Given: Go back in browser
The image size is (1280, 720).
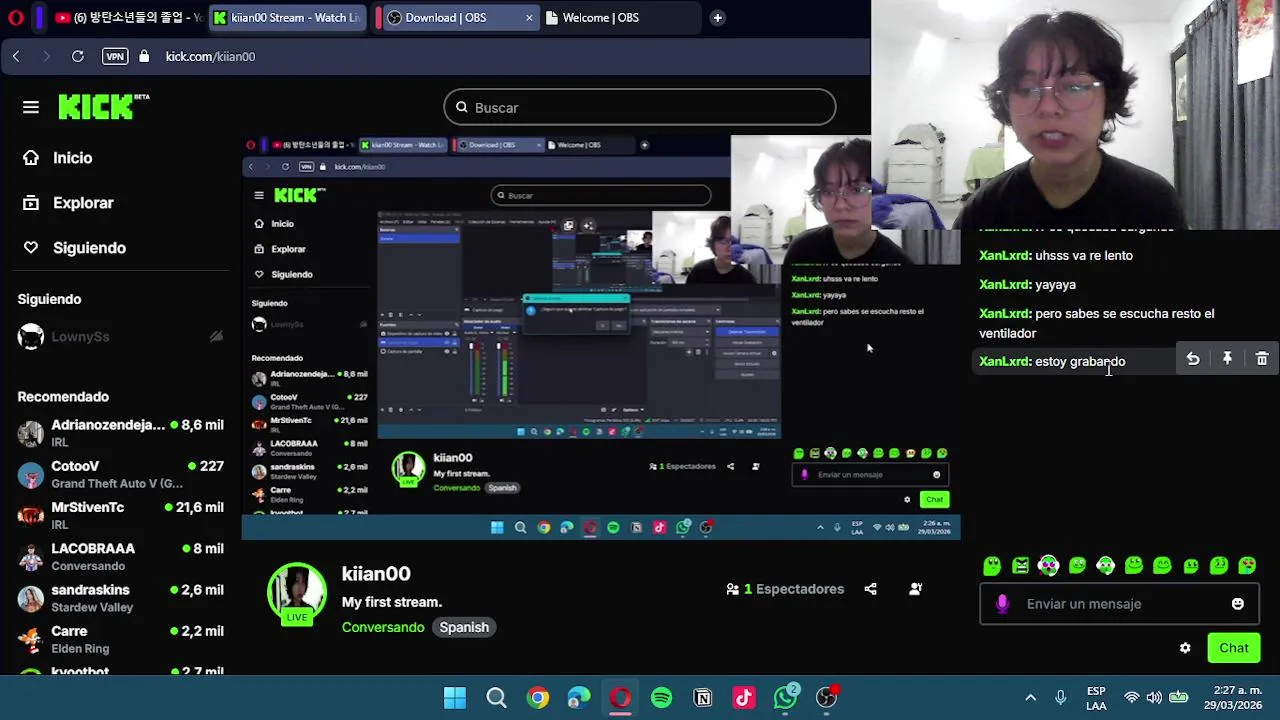Looking at the screenshot, I should [16, 57].
